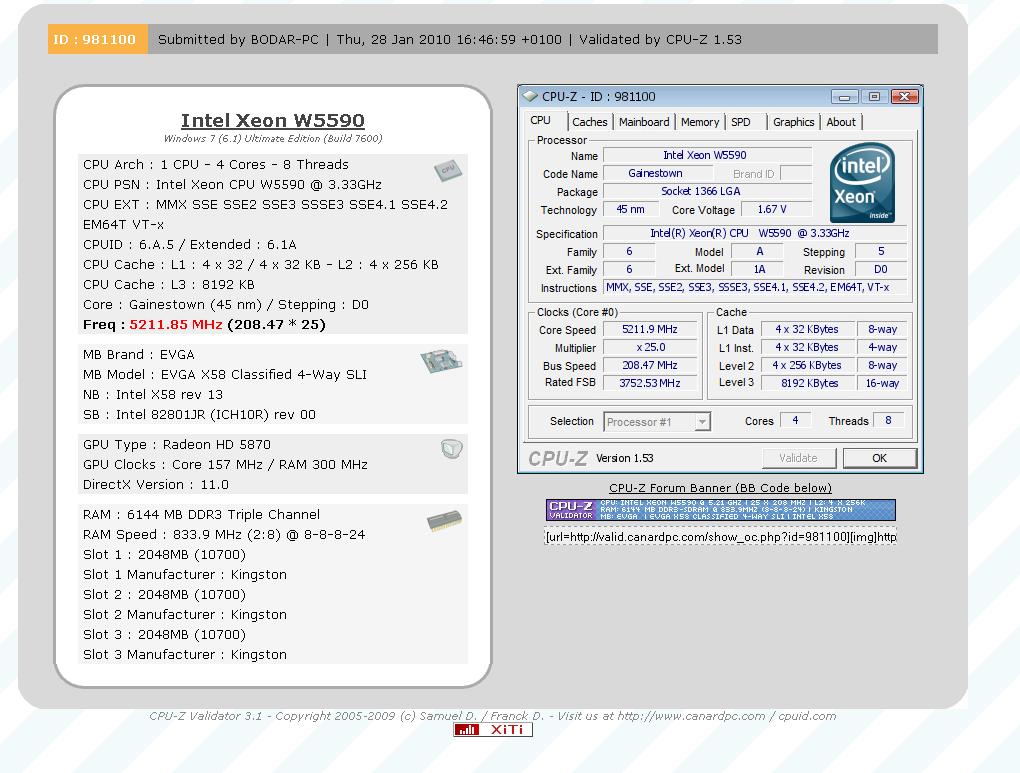Image resolution: width=1020 pixels, height=773 pixels.
Task: Click the Intel Xeon inside logo
Action: pos(862,183)
